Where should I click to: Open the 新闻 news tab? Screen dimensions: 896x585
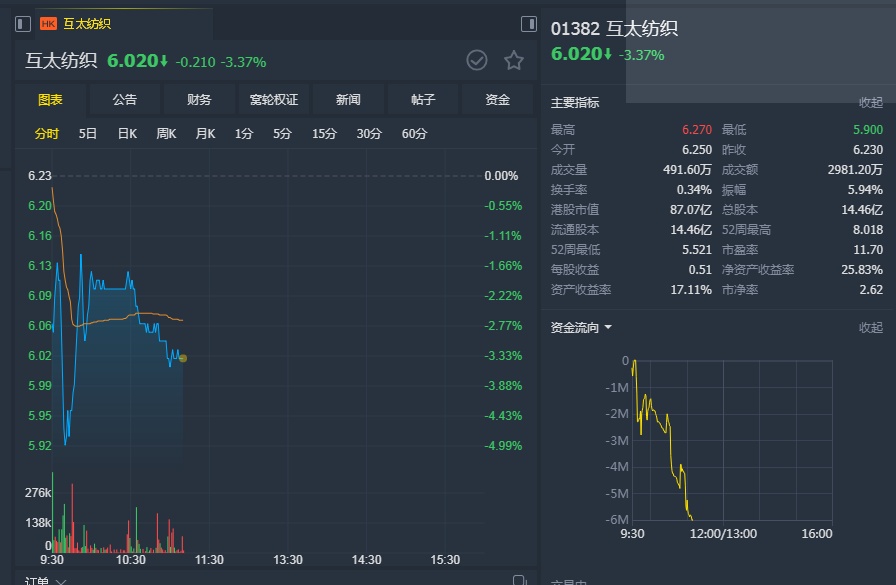coord(348,100)
